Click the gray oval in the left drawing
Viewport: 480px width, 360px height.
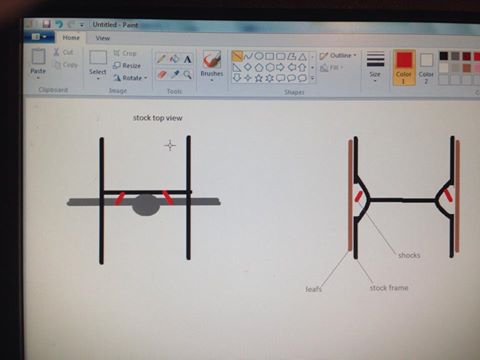click(145, 205)
